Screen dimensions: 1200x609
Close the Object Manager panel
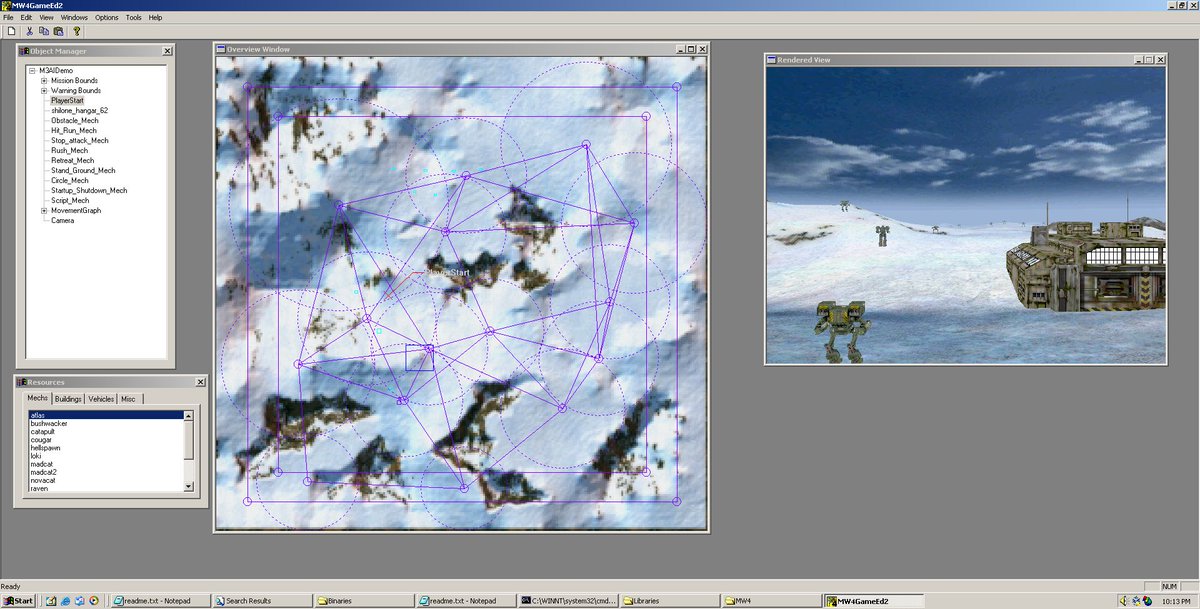tap(167, 50)
